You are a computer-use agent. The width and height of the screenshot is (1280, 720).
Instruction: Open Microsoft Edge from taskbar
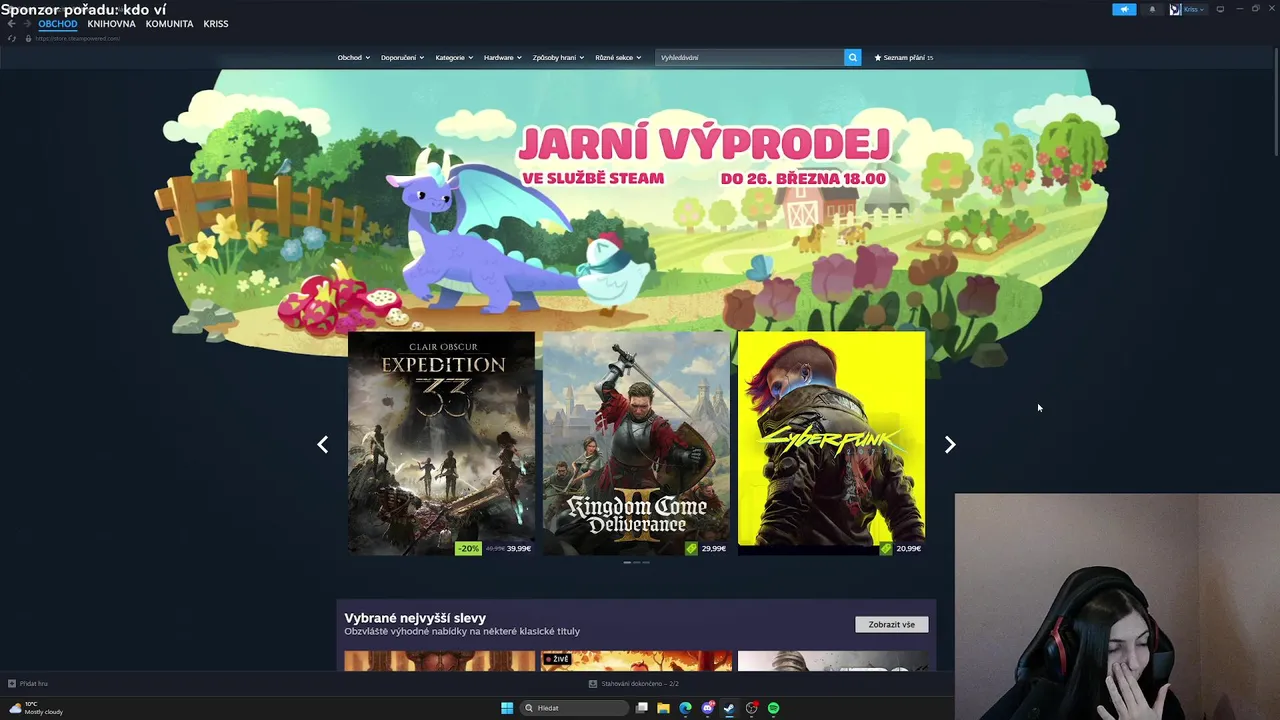(x=685, y=708)
